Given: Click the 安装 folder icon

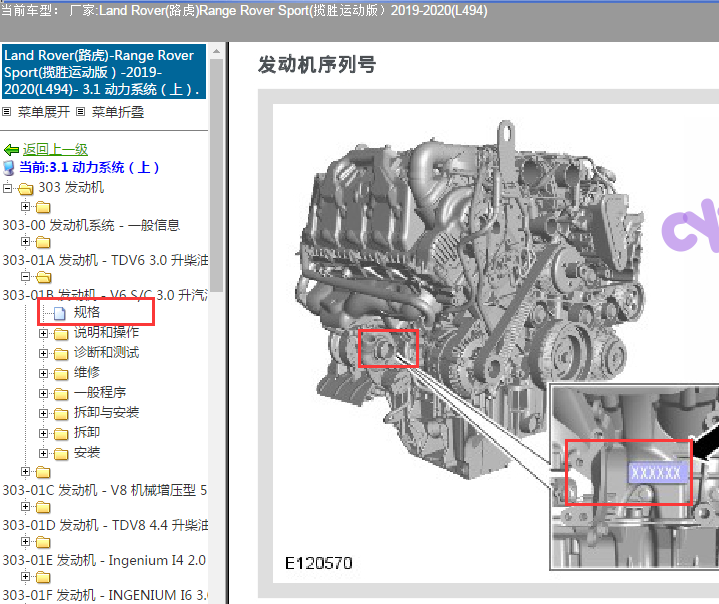Looking at the screenshot, I should click(61, 454).
